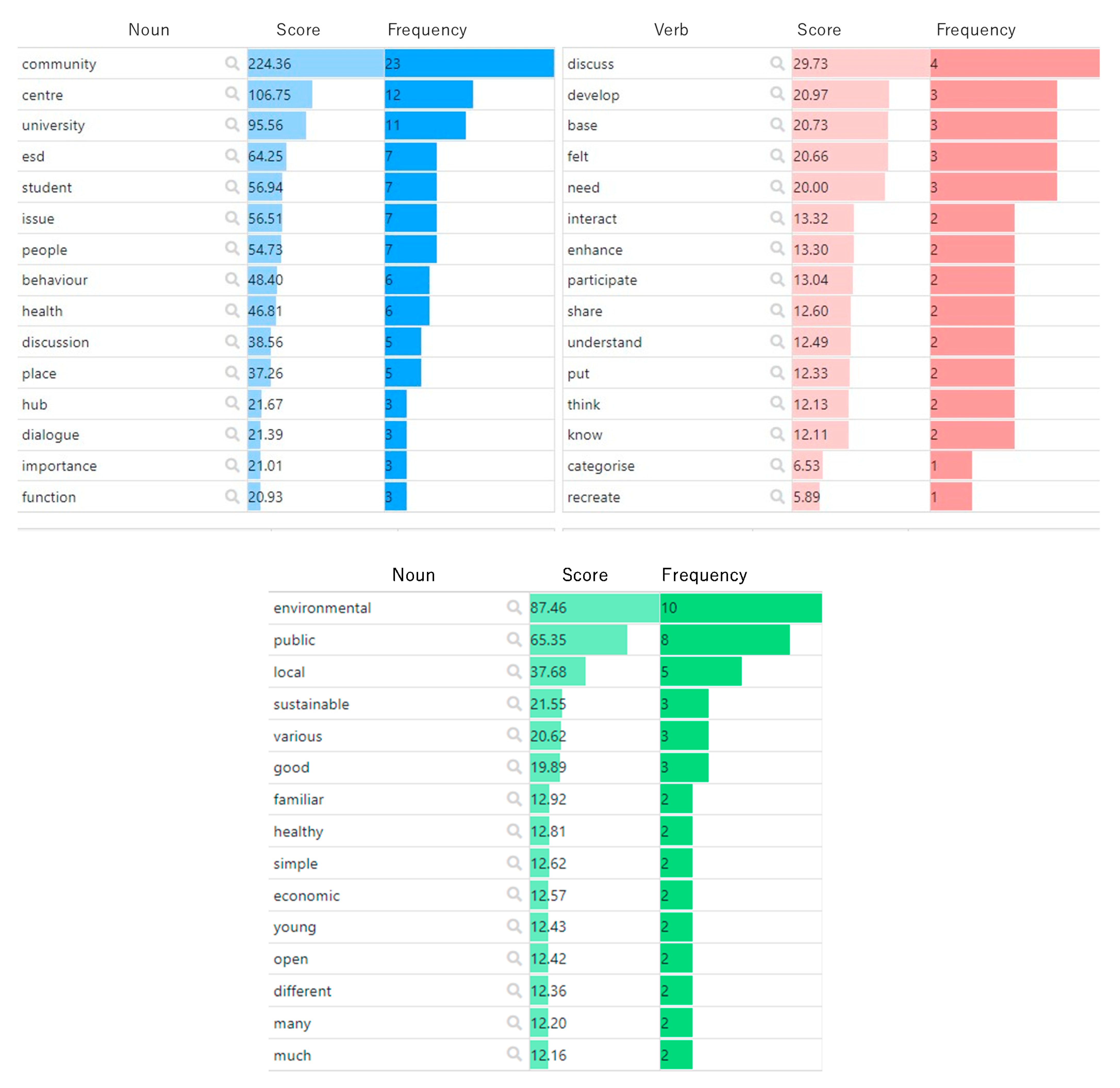Click the search icon beside discuss

(777, 63)
